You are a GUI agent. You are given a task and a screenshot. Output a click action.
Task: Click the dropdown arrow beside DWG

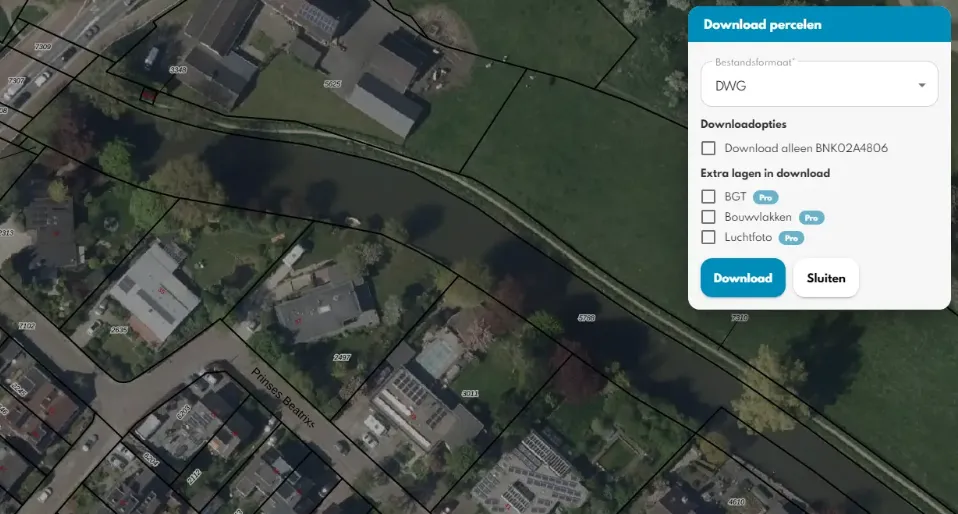(x=921, y=85)
